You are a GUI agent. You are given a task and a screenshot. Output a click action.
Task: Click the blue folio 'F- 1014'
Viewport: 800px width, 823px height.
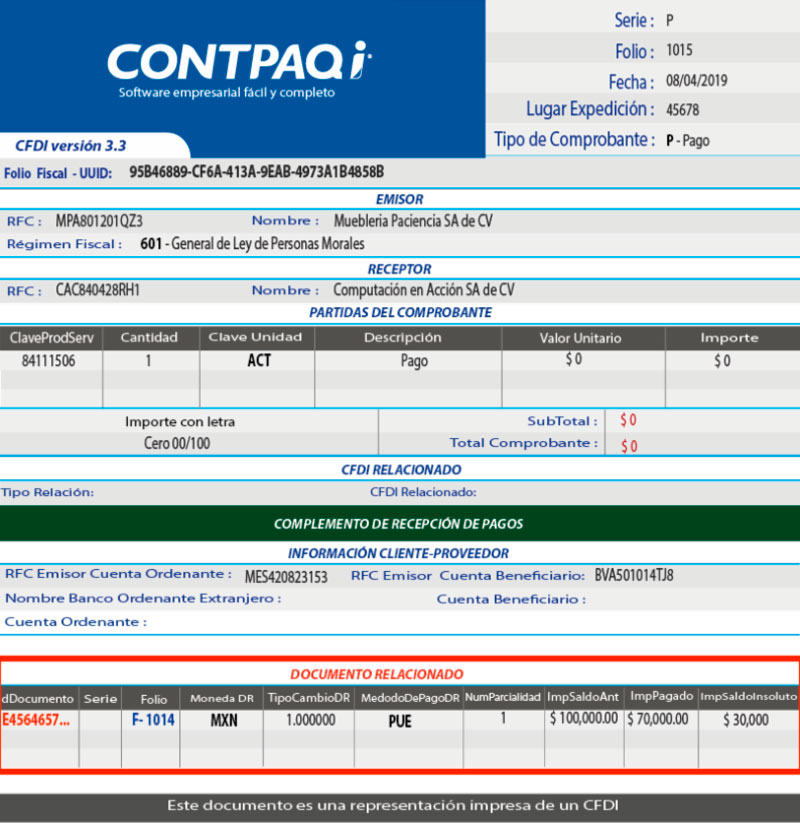[x=153, y=720]
